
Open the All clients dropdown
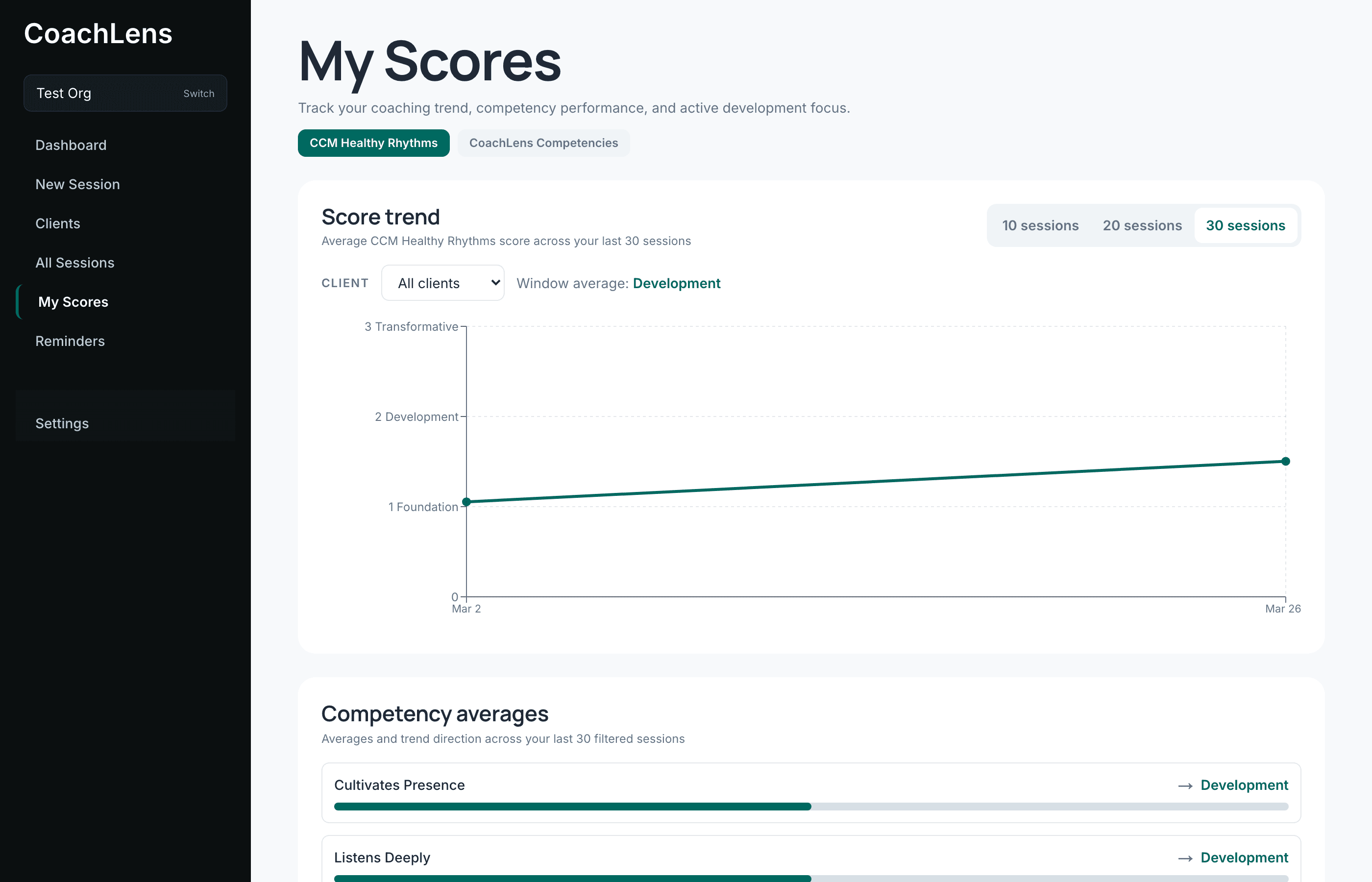point(442,283)
